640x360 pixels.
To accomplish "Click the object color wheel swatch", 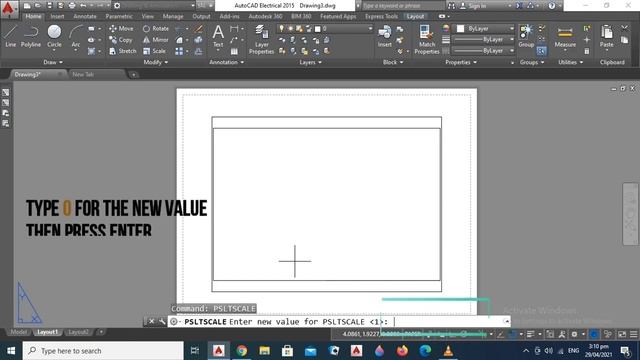I will pos(446,29).
